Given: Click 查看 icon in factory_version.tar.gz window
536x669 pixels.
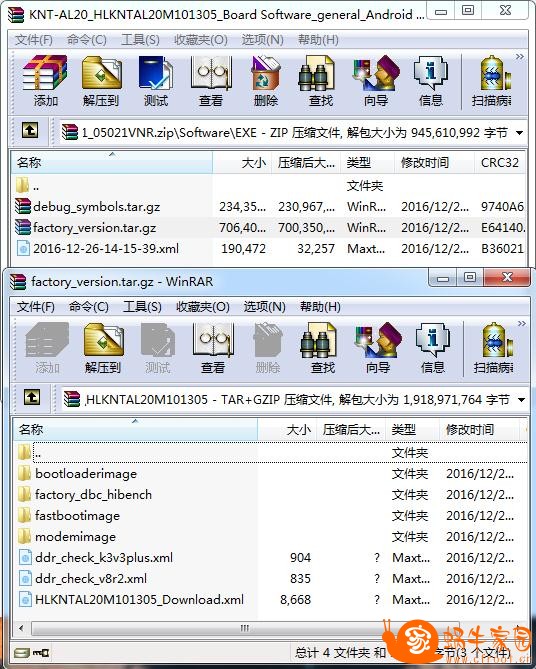Looking at the screenshot, I should pos(213,348).
